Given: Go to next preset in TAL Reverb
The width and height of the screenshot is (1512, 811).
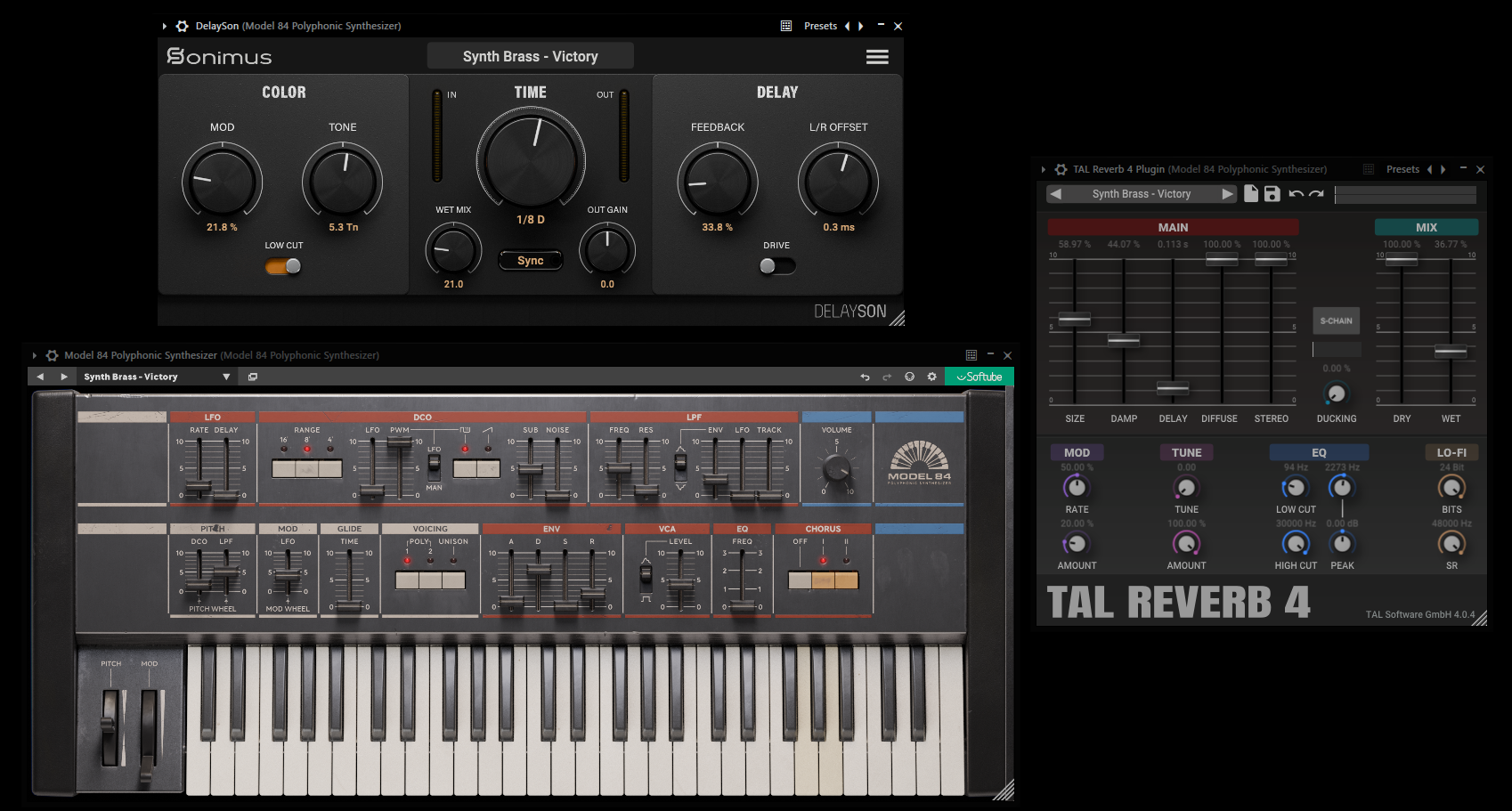Looking at the screenshot, I should 1228,194.
